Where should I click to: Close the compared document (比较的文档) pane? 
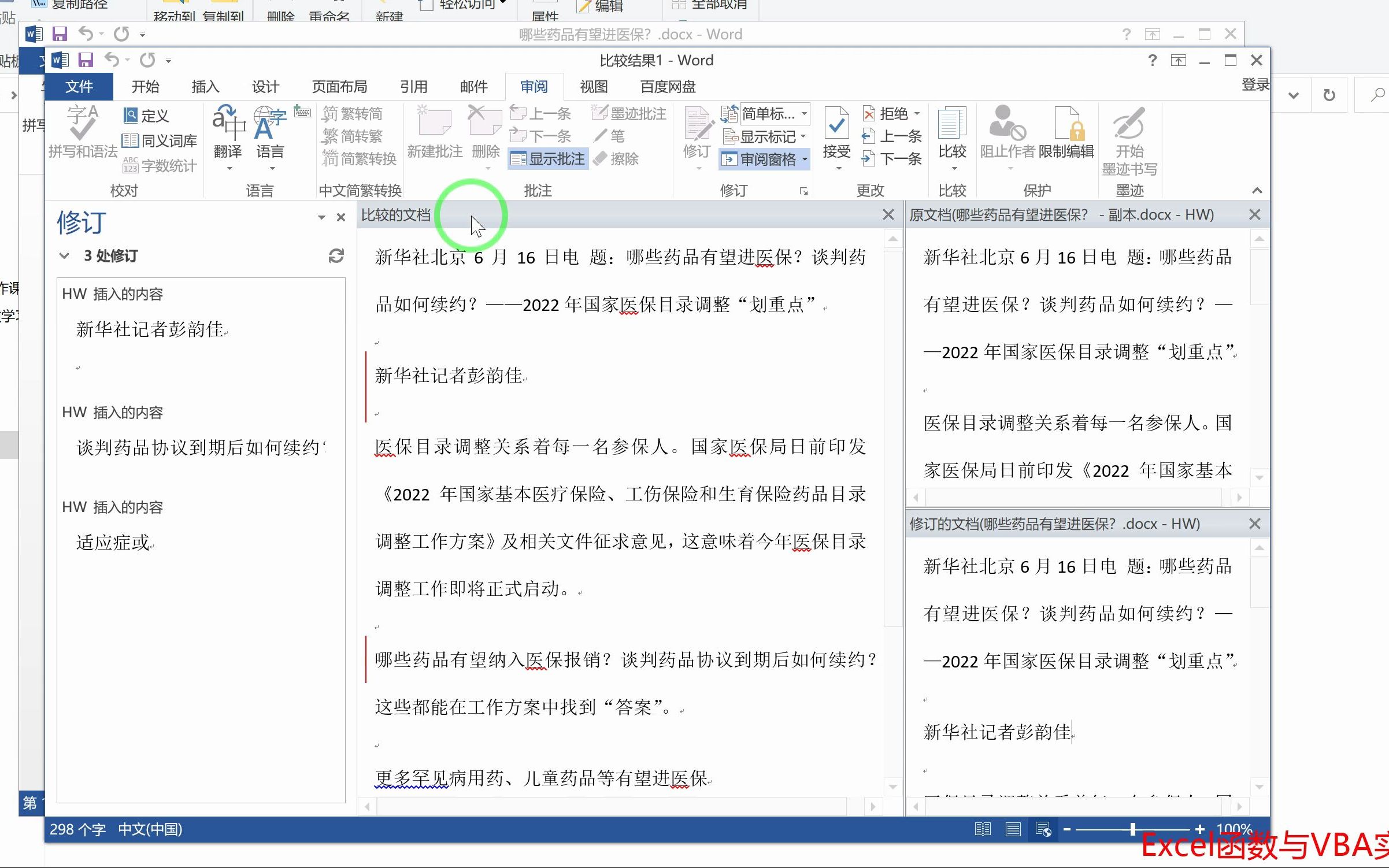888,214
